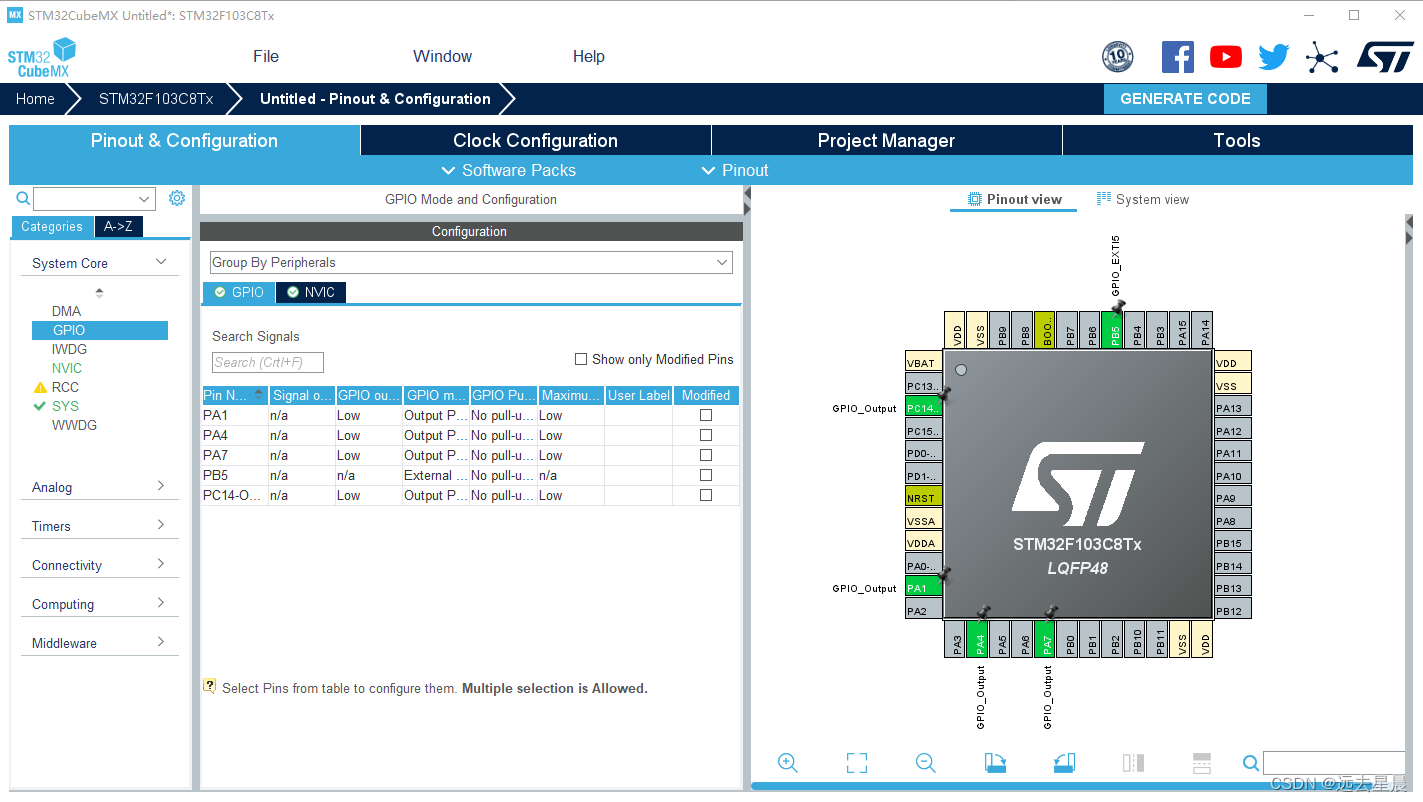1423x802 pixels.
Task: Switch to Project Manager tab
Action: click(x=886, y=140)
